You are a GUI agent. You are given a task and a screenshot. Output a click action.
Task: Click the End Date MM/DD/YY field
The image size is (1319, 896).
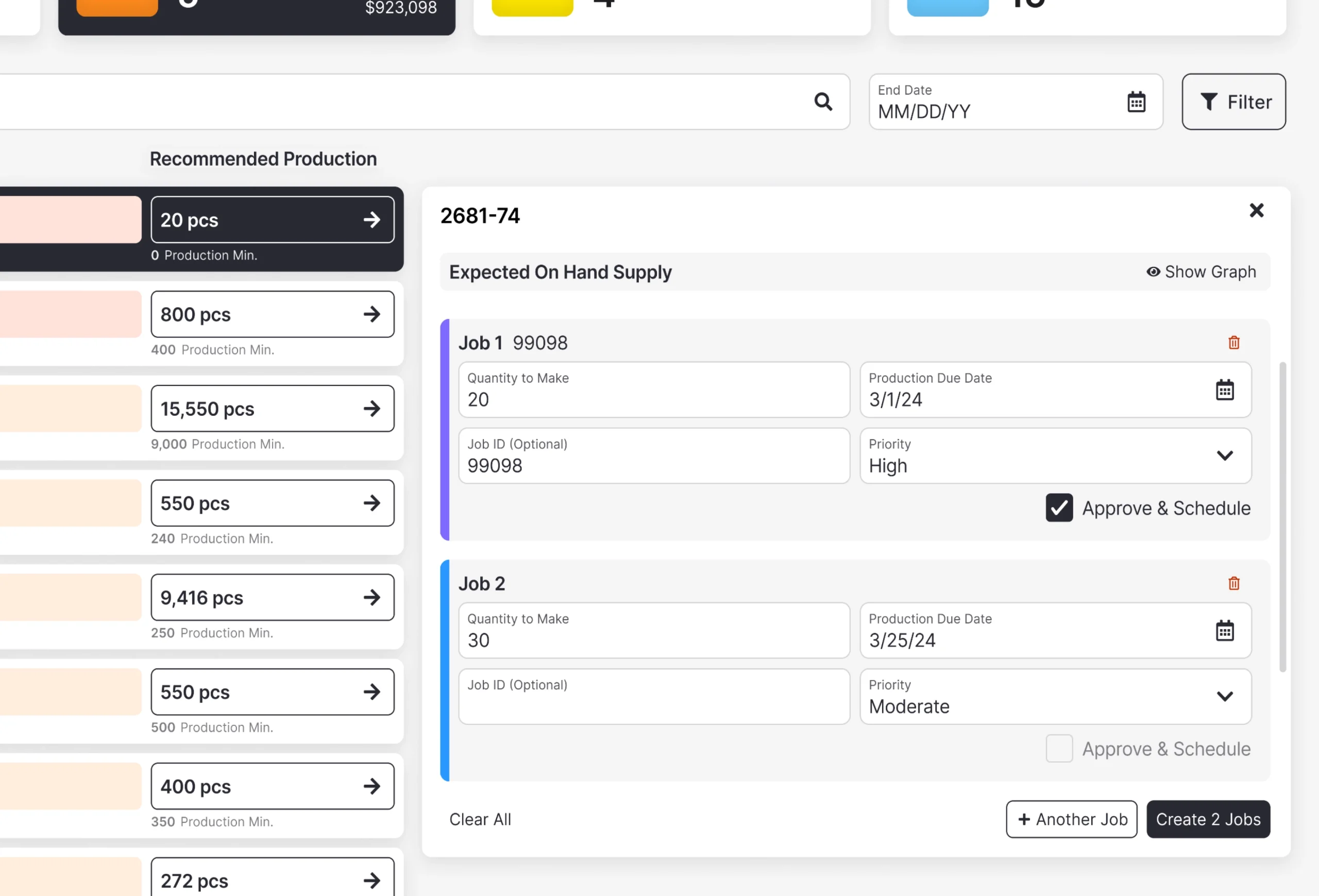pos(1016,102)
